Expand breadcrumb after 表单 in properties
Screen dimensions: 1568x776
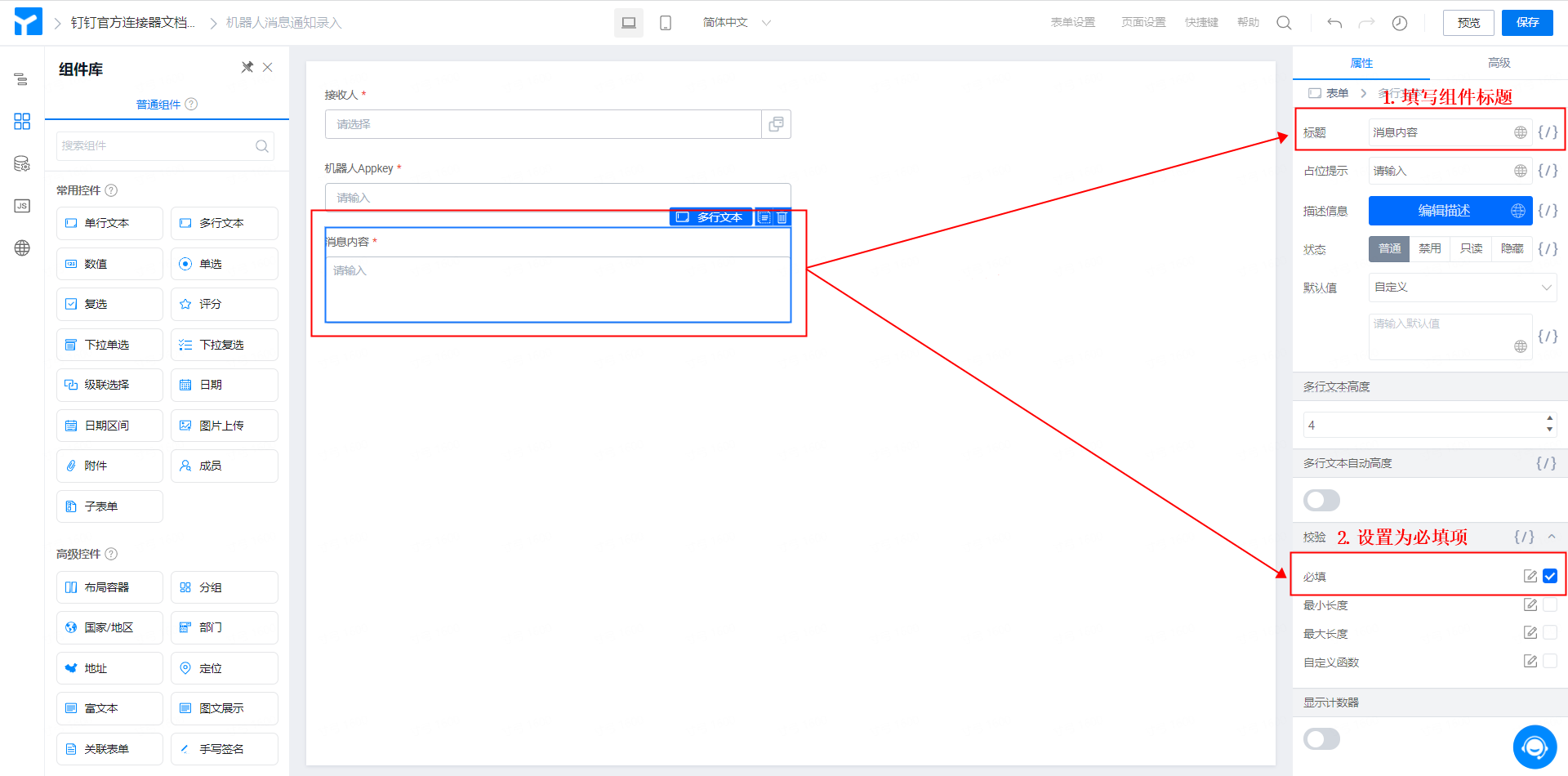1364,93
